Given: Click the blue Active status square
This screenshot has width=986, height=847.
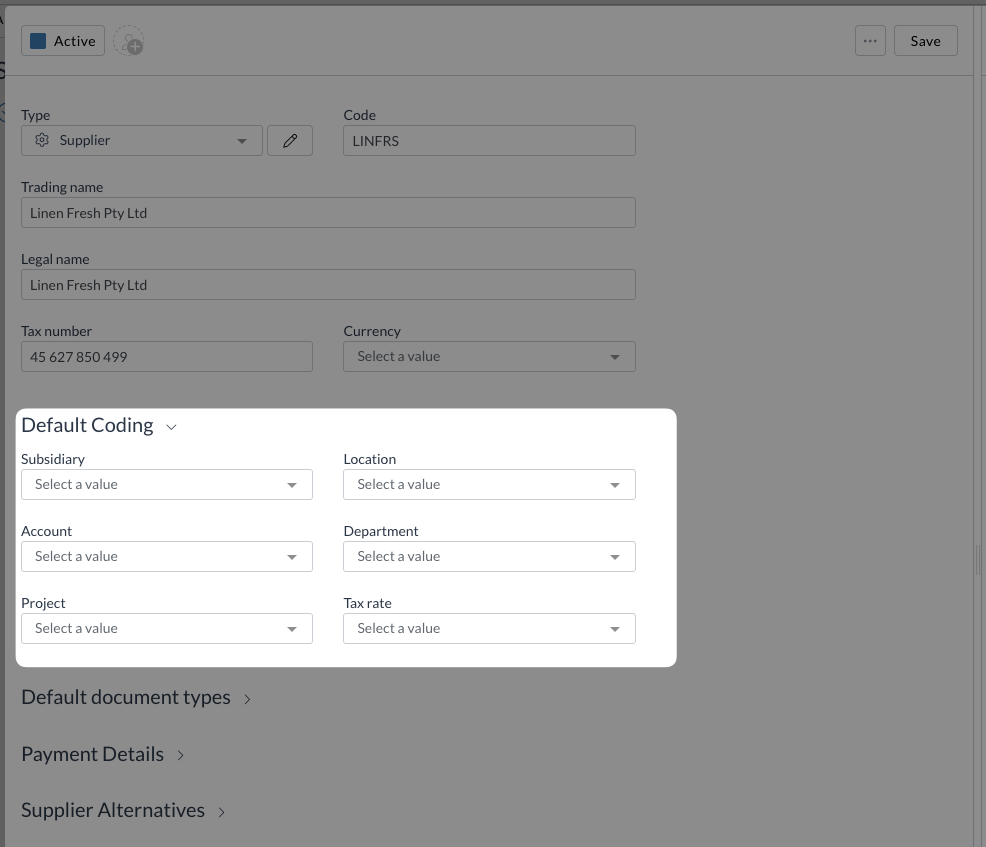Looking at the screenshot, I should (38, 41).
